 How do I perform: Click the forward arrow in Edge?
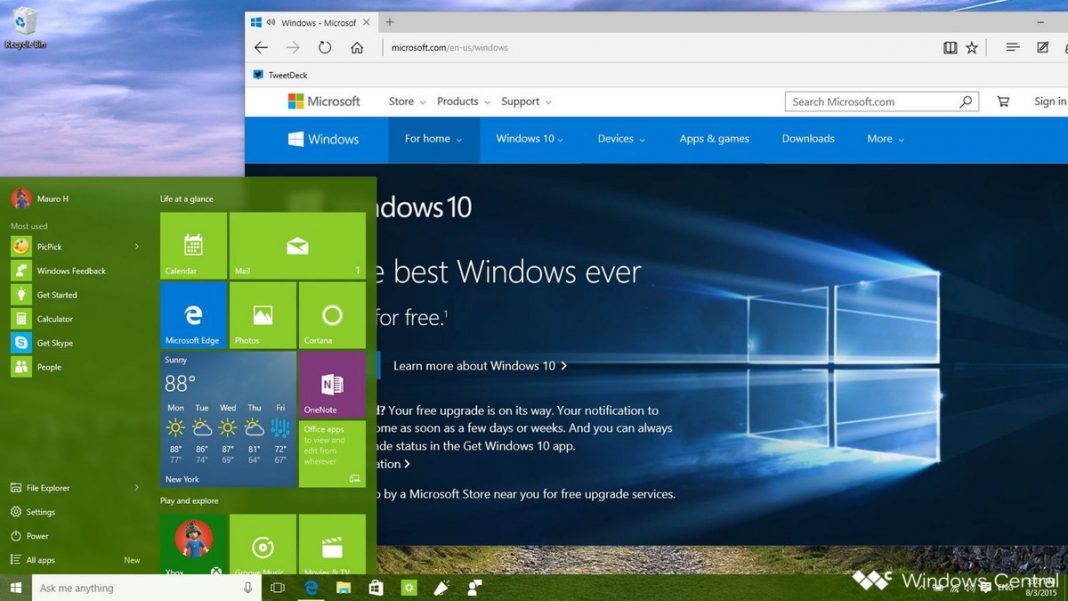tap(293, 48)
